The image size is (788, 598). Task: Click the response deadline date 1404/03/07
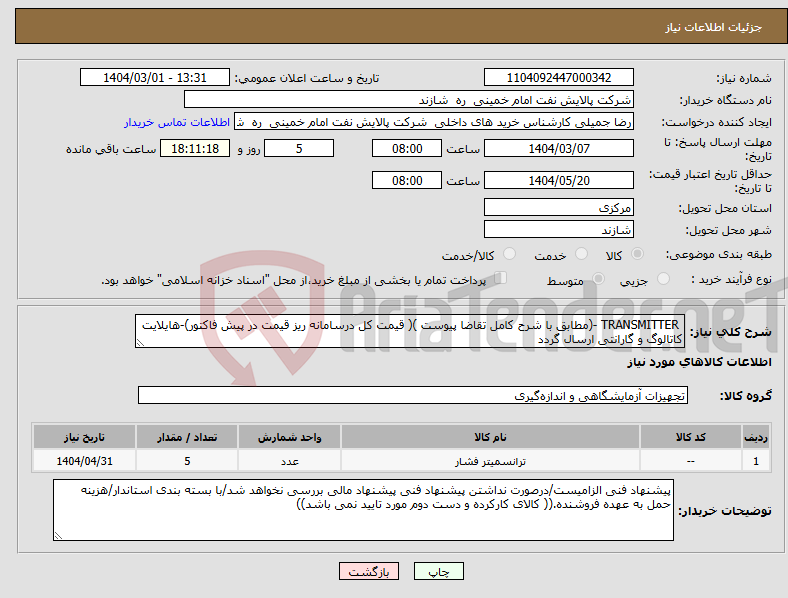pyautogui.click(x=558, y=149)
